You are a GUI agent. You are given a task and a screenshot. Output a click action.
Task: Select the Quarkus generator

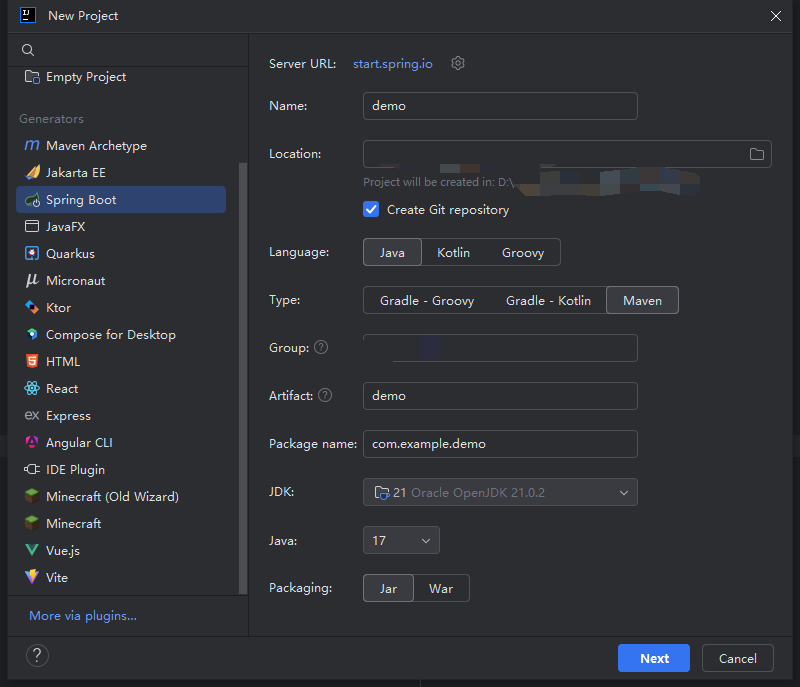click(70, 254)
